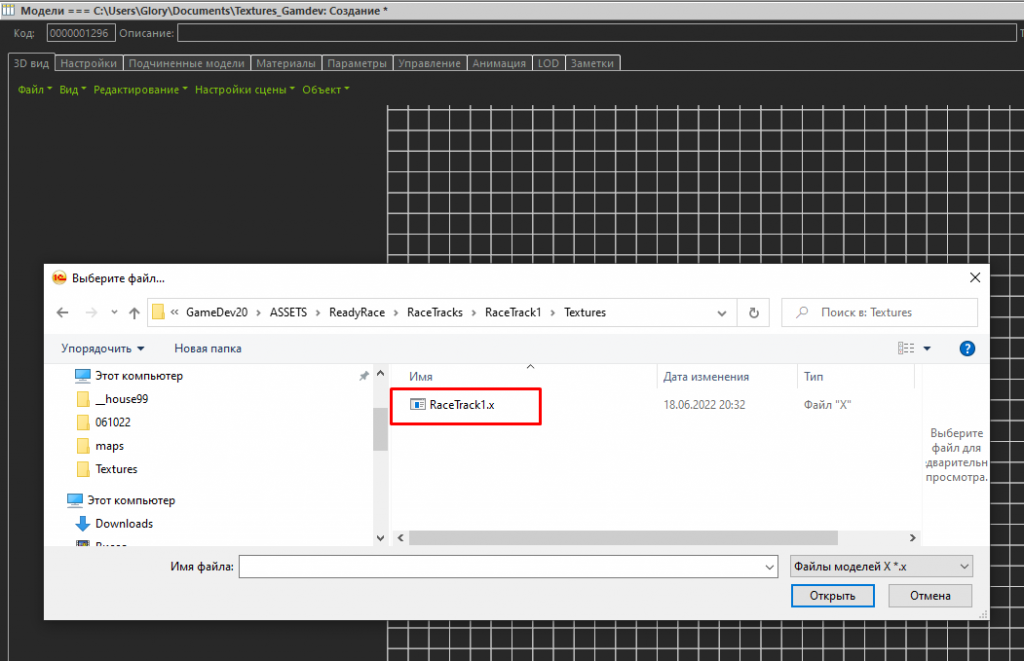Click horizontal scrollbar in file list
This screenshot has height=661, width=1024.
(x=624, y=538)
